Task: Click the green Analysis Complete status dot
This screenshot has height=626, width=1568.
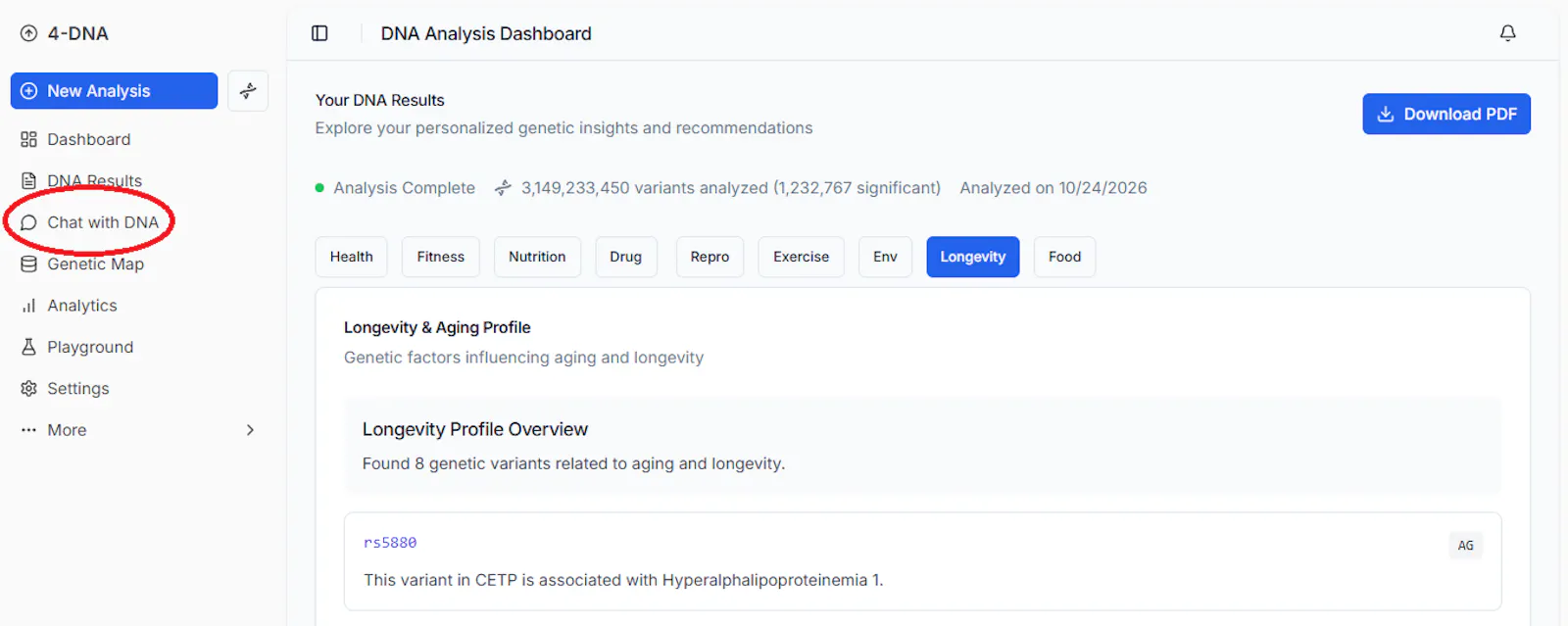Action: [319, 188]
